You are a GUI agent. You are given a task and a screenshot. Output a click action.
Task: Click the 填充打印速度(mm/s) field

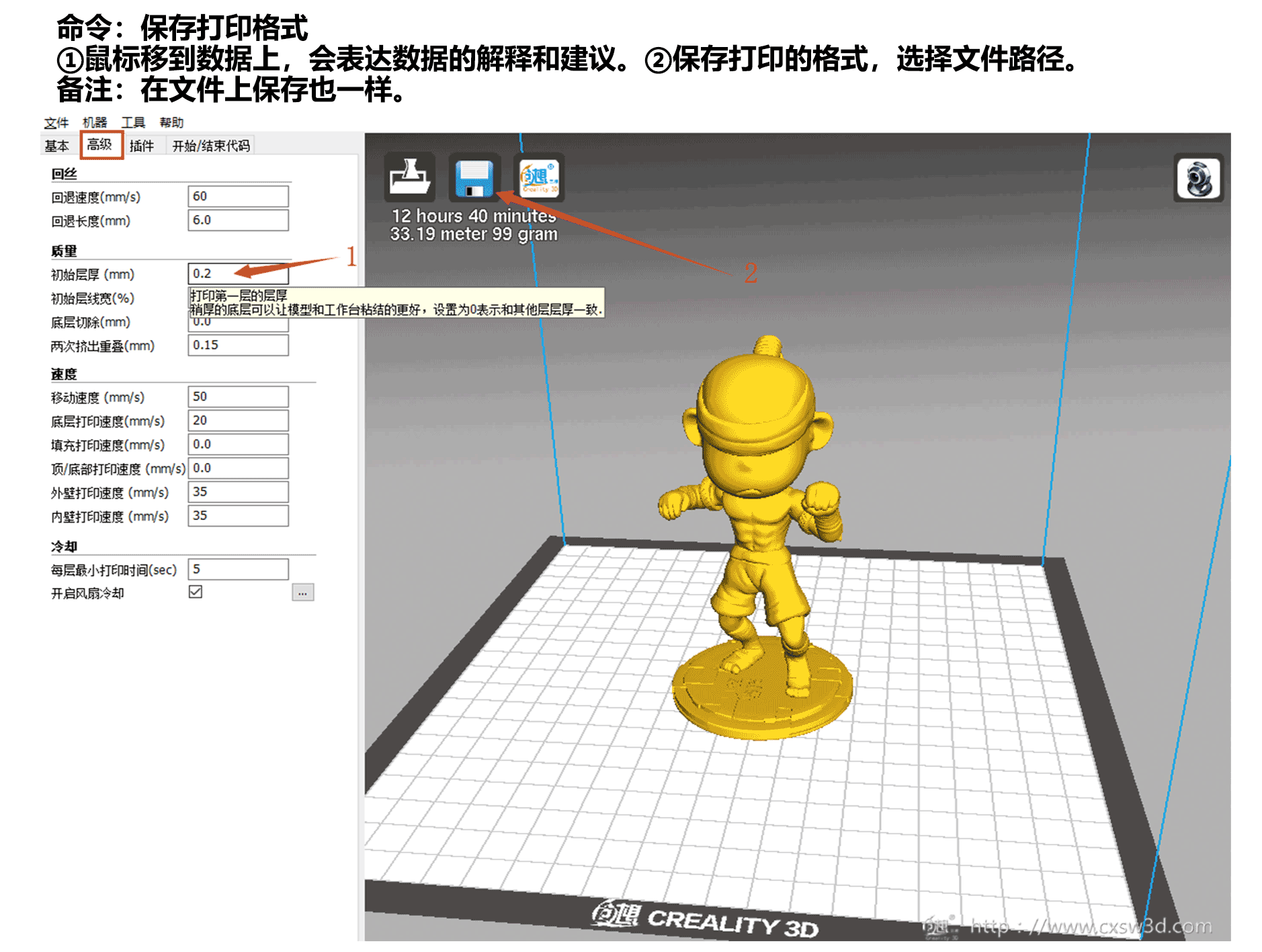[x=238, y=445]
